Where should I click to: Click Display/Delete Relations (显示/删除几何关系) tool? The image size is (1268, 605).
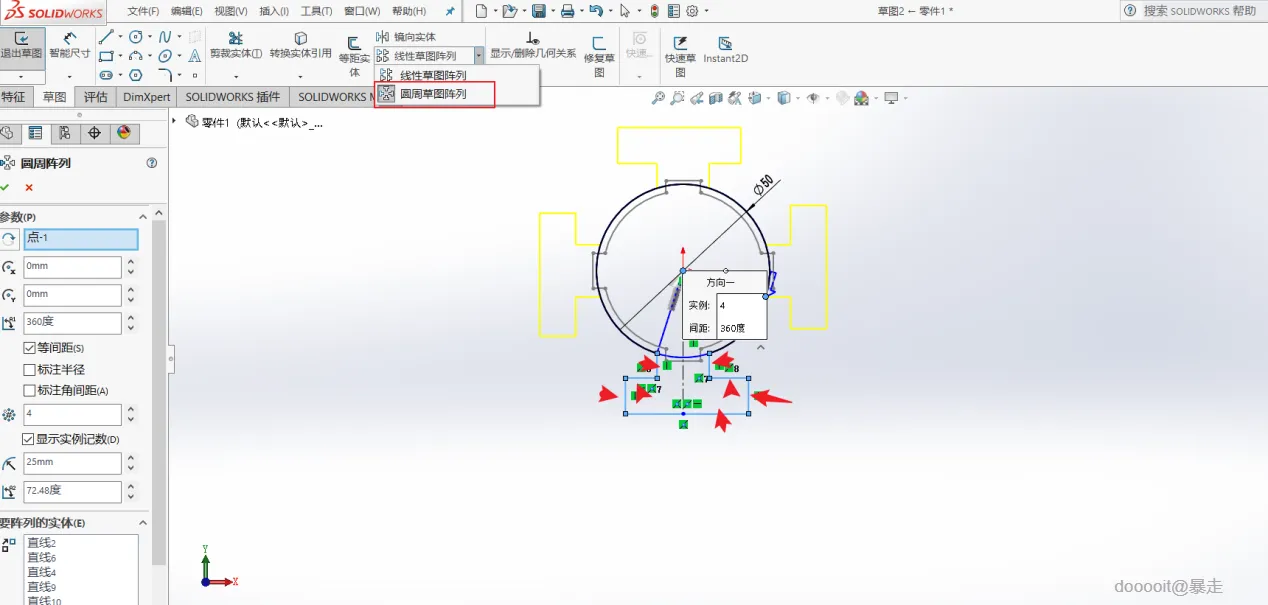[533, 46]
